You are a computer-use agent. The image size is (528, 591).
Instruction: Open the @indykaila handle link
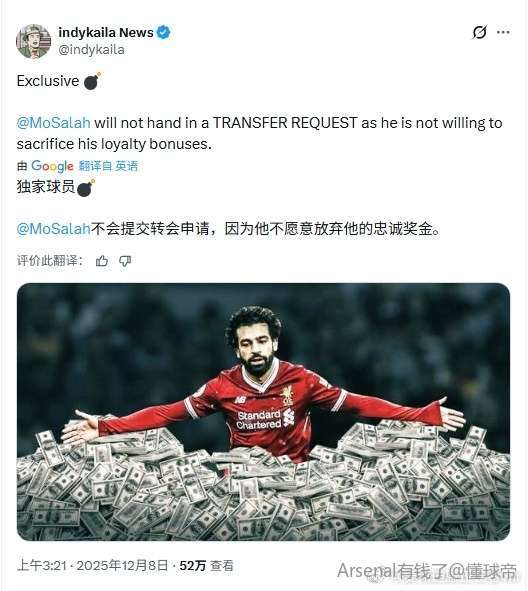91,50
